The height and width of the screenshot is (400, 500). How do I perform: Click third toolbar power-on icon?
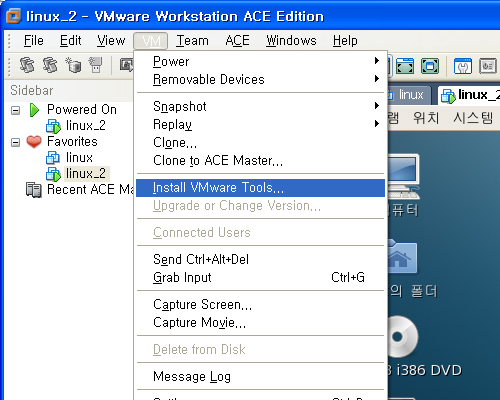coord(73,65)
